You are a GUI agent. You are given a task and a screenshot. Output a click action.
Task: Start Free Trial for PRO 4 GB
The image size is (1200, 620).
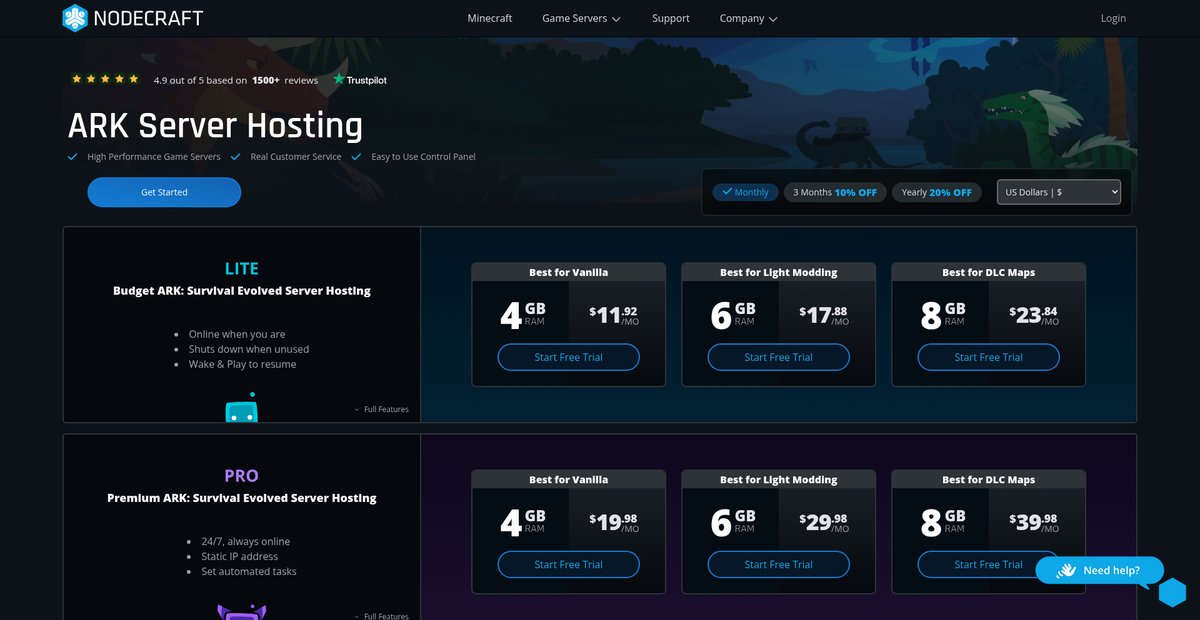click(568, 564)
